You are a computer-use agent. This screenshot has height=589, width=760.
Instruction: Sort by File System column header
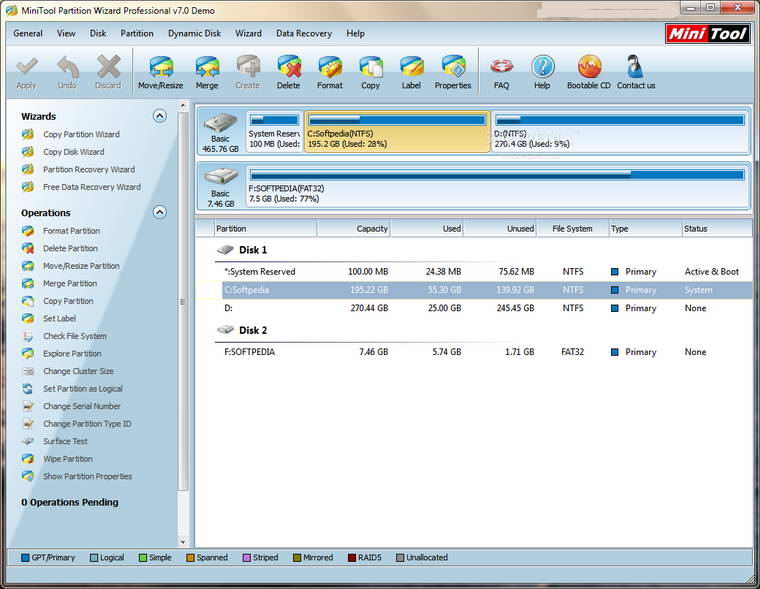pos(573,228)
